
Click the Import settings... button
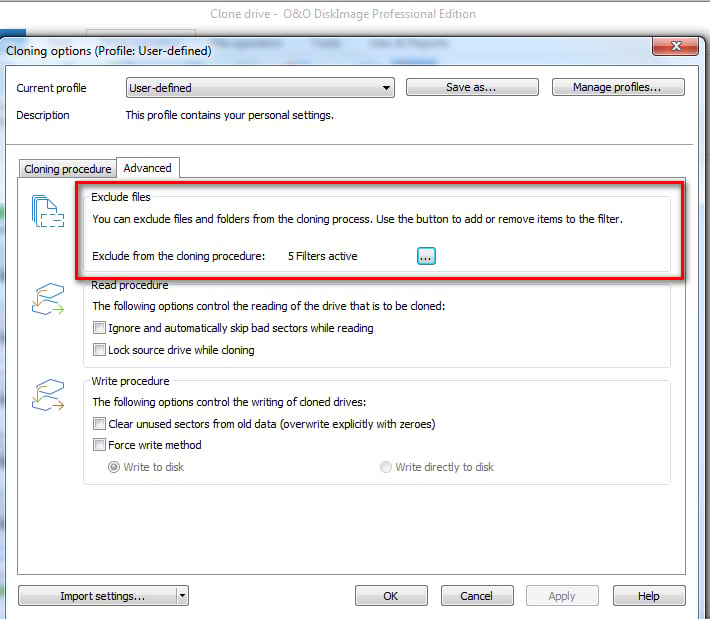98,596
